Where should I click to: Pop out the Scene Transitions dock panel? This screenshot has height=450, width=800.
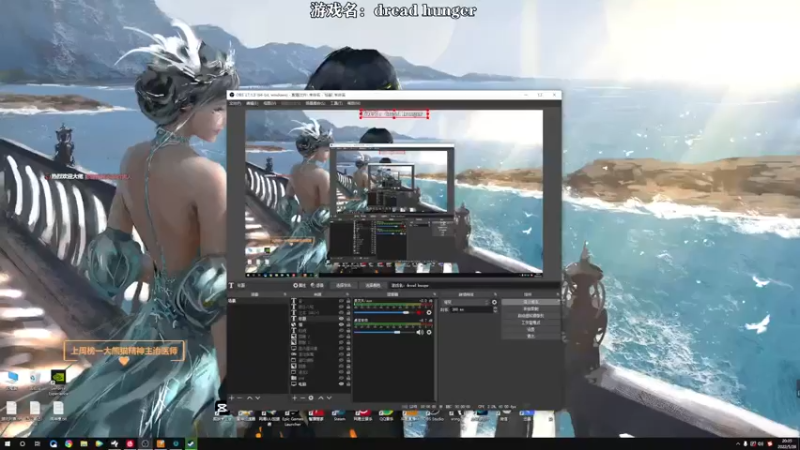[495, 294]
